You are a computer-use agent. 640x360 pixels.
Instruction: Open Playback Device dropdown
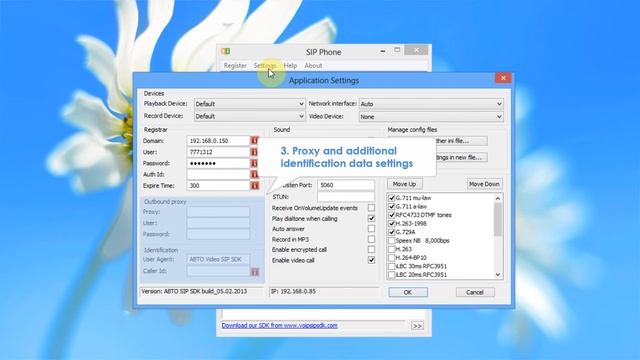click(249, 104)
